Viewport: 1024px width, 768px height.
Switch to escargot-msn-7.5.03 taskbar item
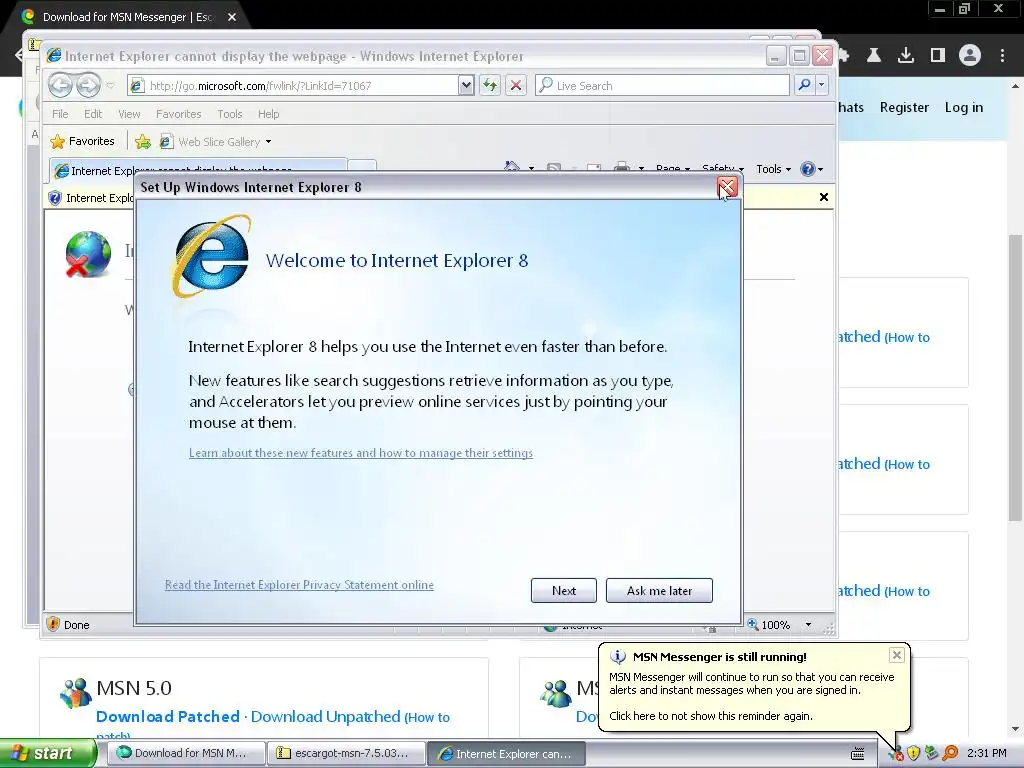(x=346, y=753)
